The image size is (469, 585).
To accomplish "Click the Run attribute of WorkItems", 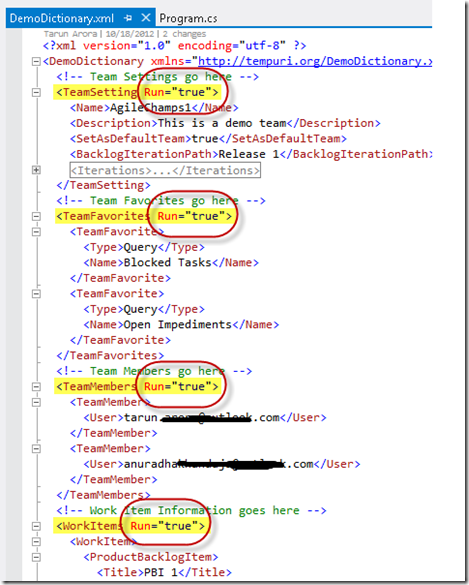I will coord(168,526).
